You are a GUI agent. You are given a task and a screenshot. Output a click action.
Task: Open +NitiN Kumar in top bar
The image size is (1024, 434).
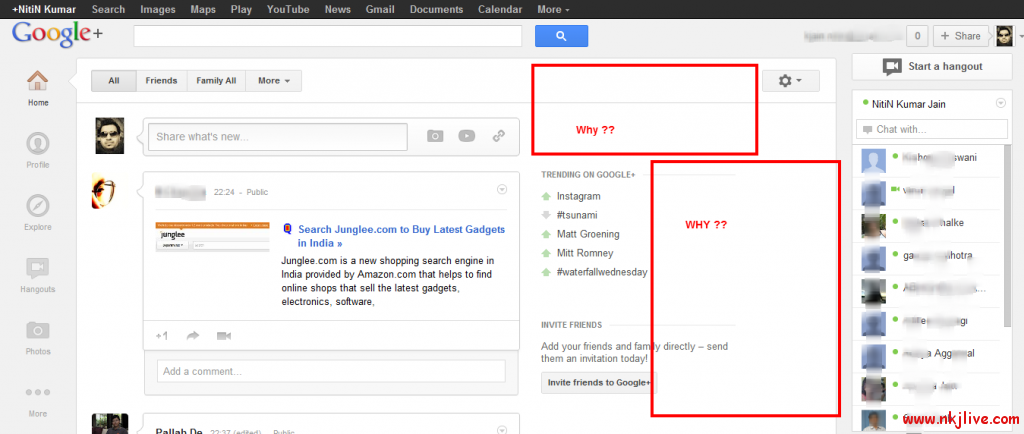tap(44, 9)
